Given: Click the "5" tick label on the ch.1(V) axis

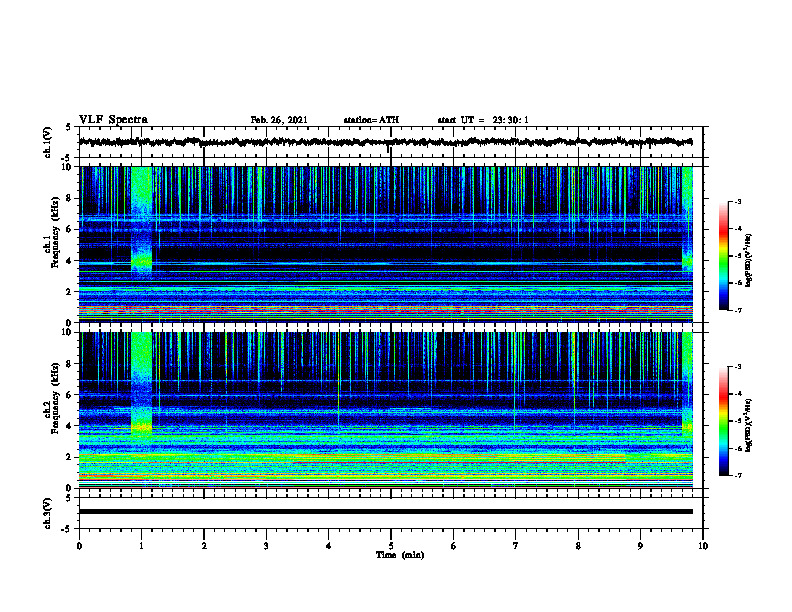Looking at the screenshot, I should pyautogui.click(x=68, y=127).
